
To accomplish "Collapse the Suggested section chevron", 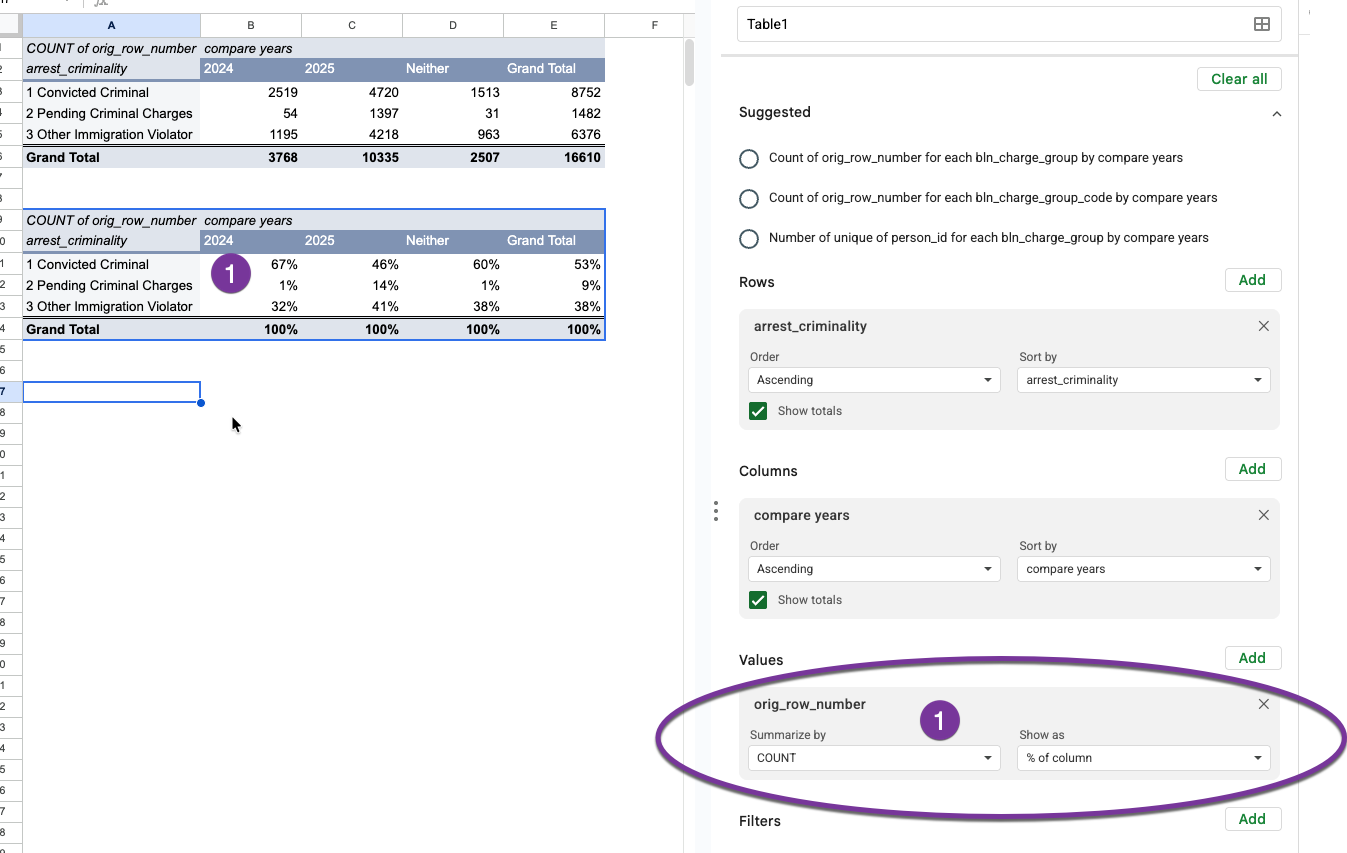I will 1276,114.
